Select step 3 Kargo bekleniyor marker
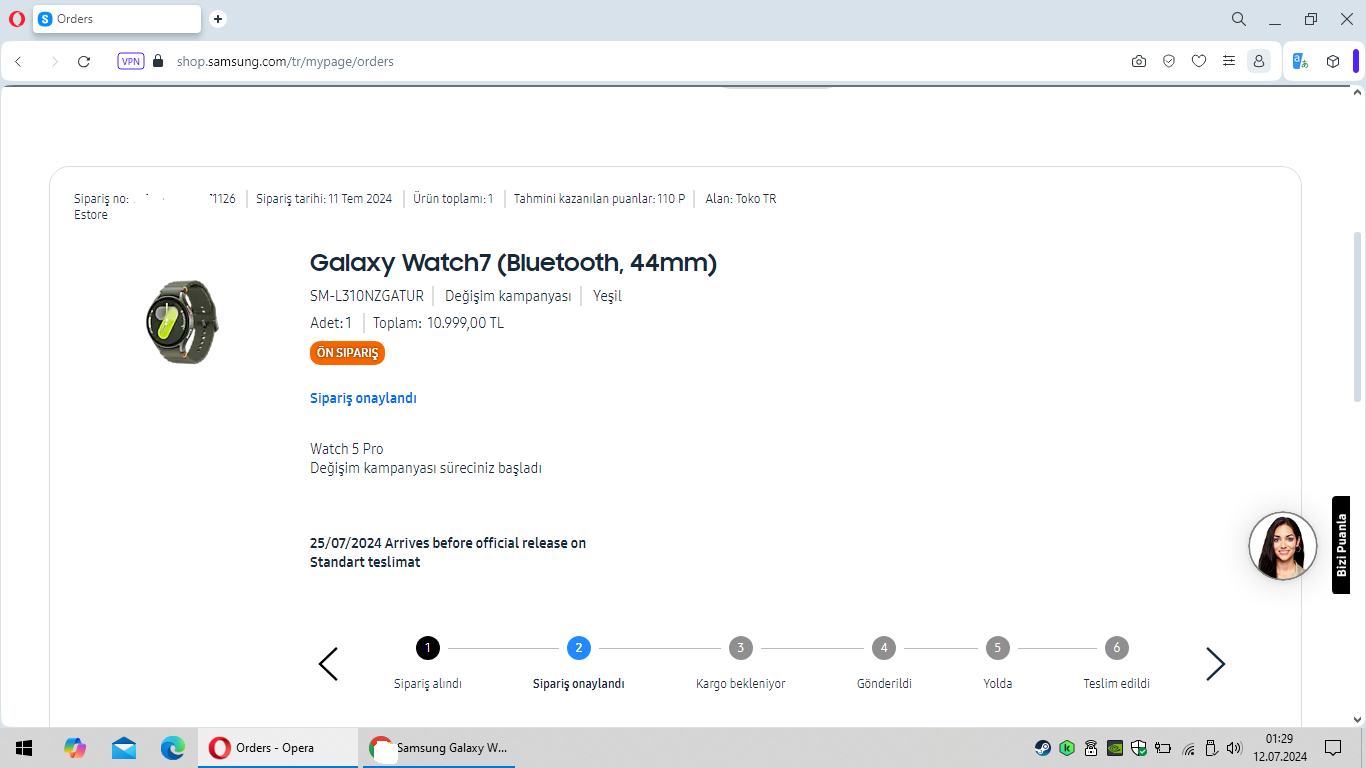The width and height of the screenshot is (1366, 768). 740,648
